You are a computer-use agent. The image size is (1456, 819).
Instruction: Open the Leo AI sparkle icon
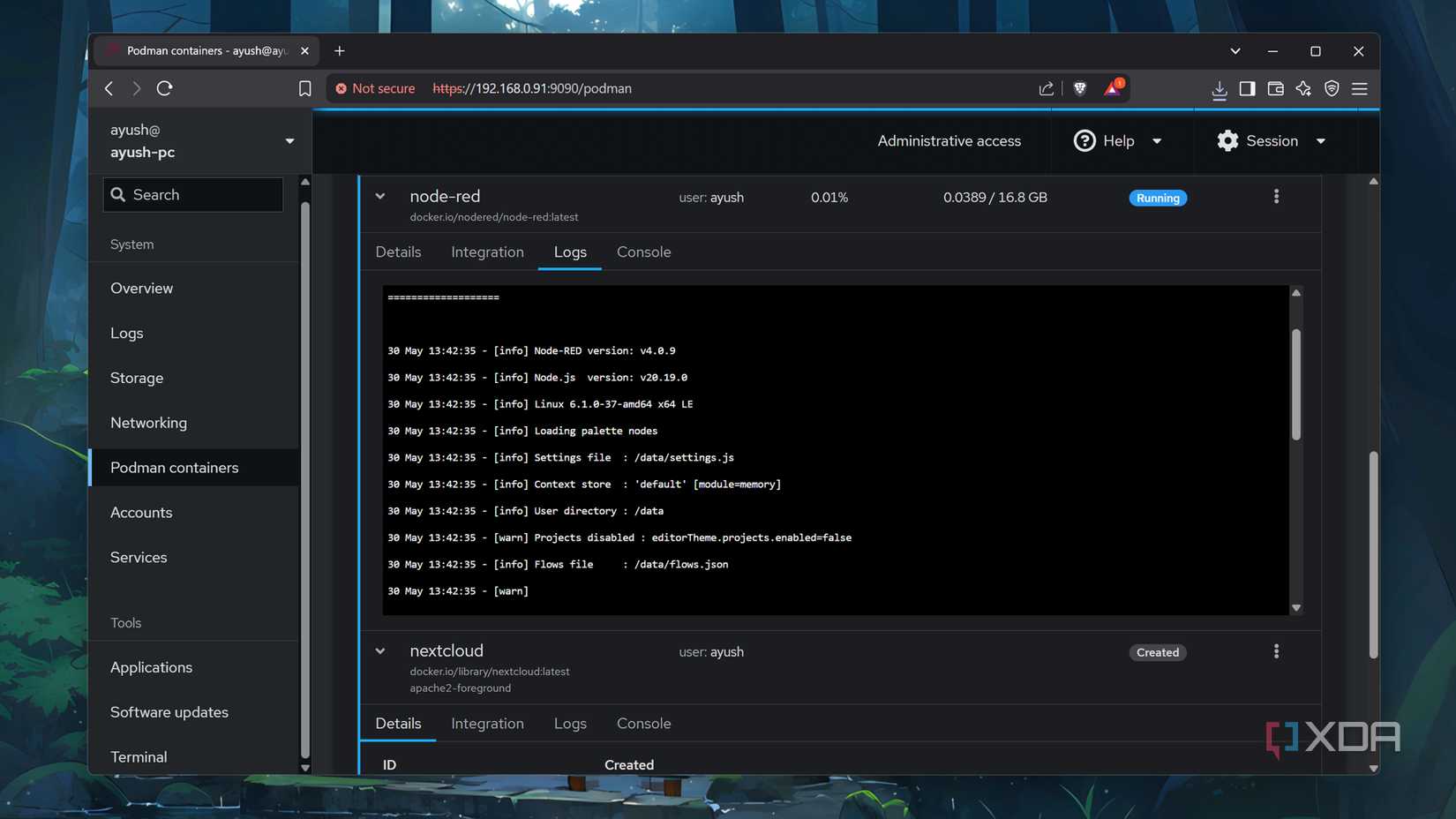1303,88
